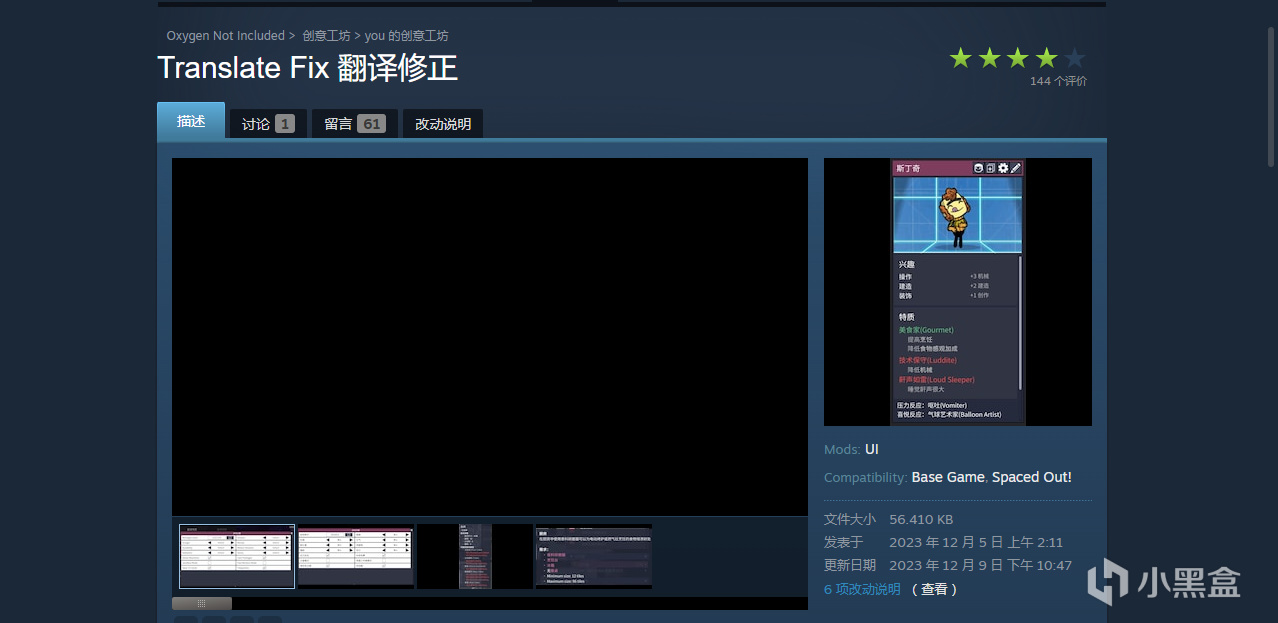Select the second screenshot thumbnail
This screenshot has width=1278, height=623.
point(355,556)
